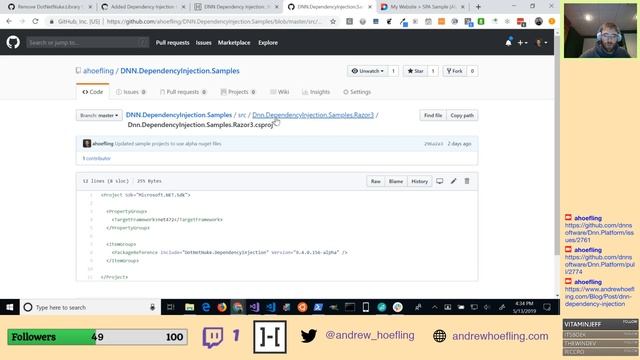Edit this file with pencil icon

click(453, 181)
